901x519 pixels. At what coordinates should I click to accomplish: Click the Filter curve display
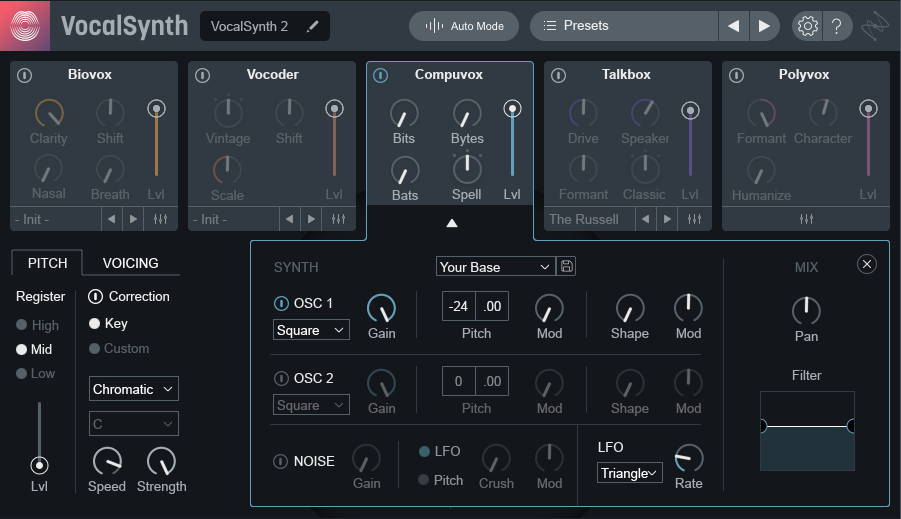(807, 431)
